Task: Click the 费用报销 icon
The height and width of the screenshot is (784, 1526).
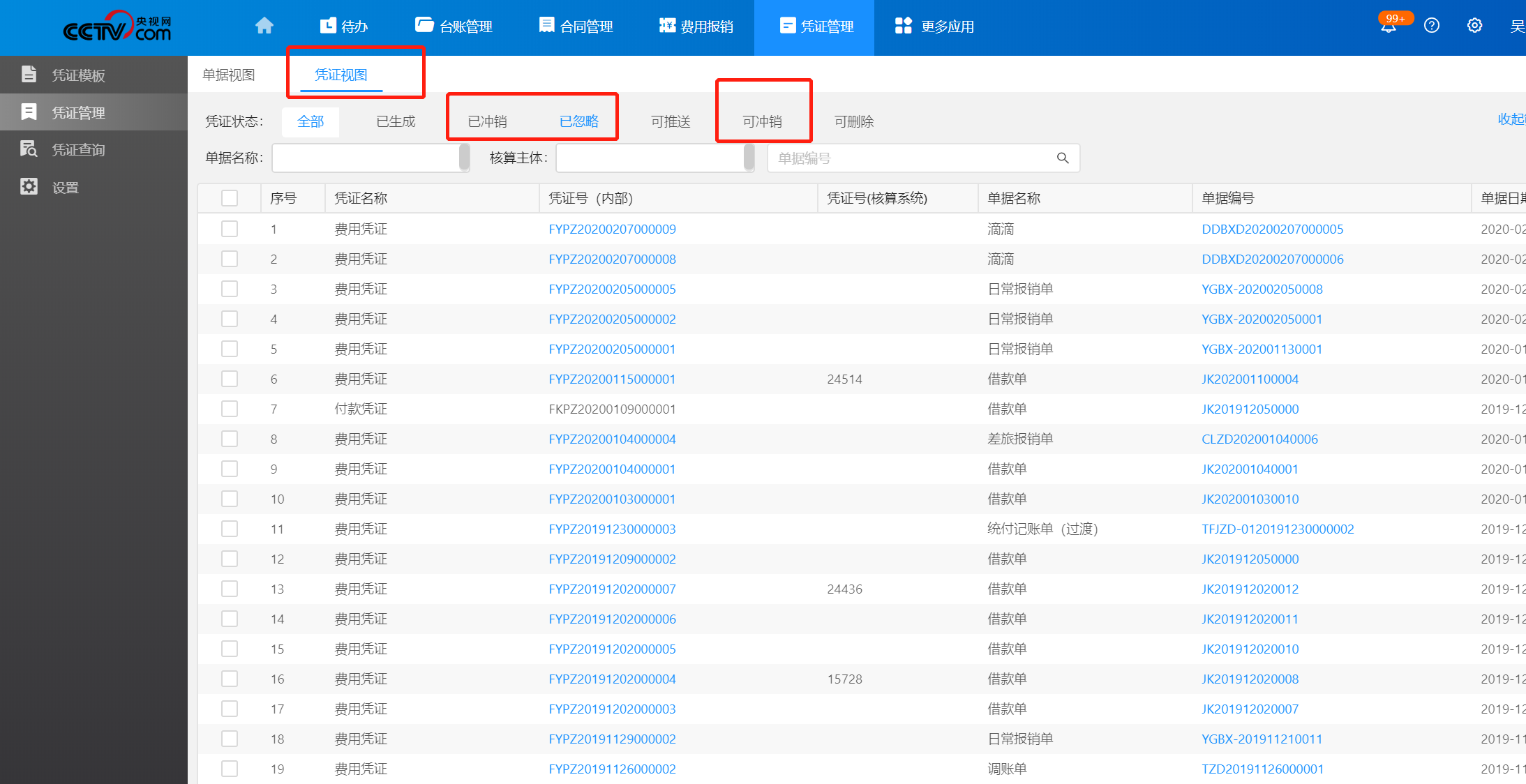Action: pyautogui.click(x=667, y=26)
